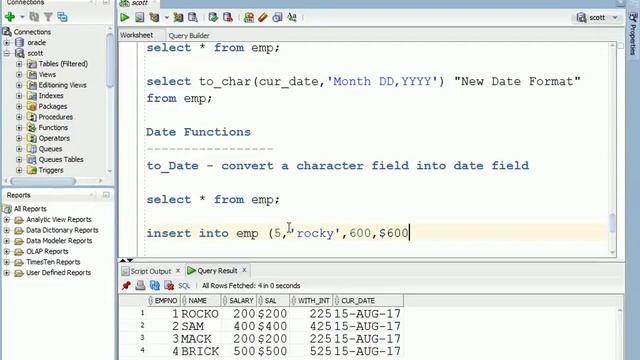The height and width of the screenshot is (360, 640).
Task: Click the Connections tree vertical scrollbar
Action: 110,61
